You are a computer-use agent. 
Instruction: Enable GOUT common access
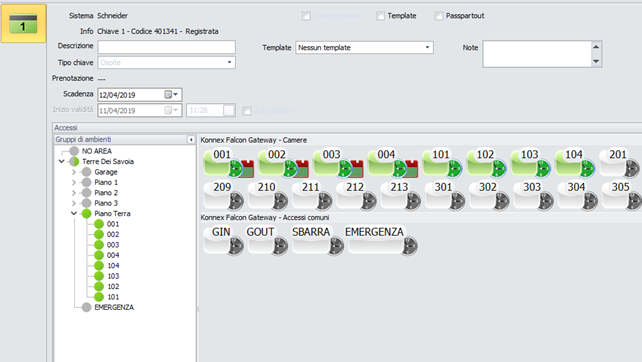point(268,240)
